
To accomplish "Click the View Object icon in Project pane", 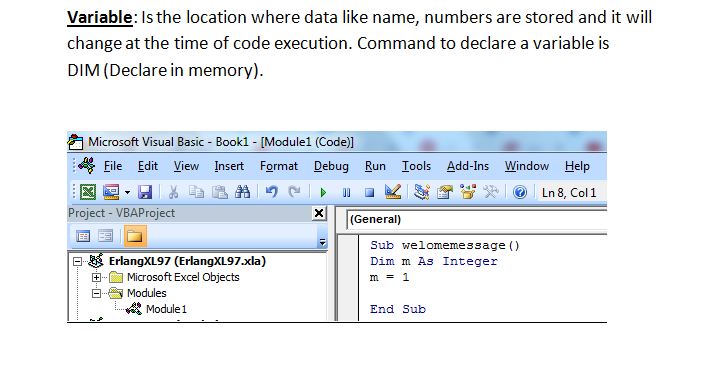I will (105, 236).
